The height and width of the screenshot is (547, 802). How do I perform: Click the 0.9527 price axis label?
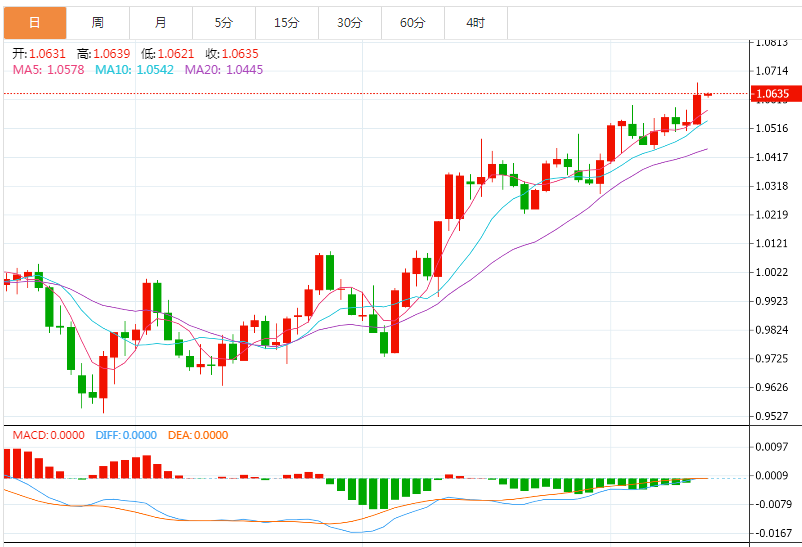[x=772, y=416]
